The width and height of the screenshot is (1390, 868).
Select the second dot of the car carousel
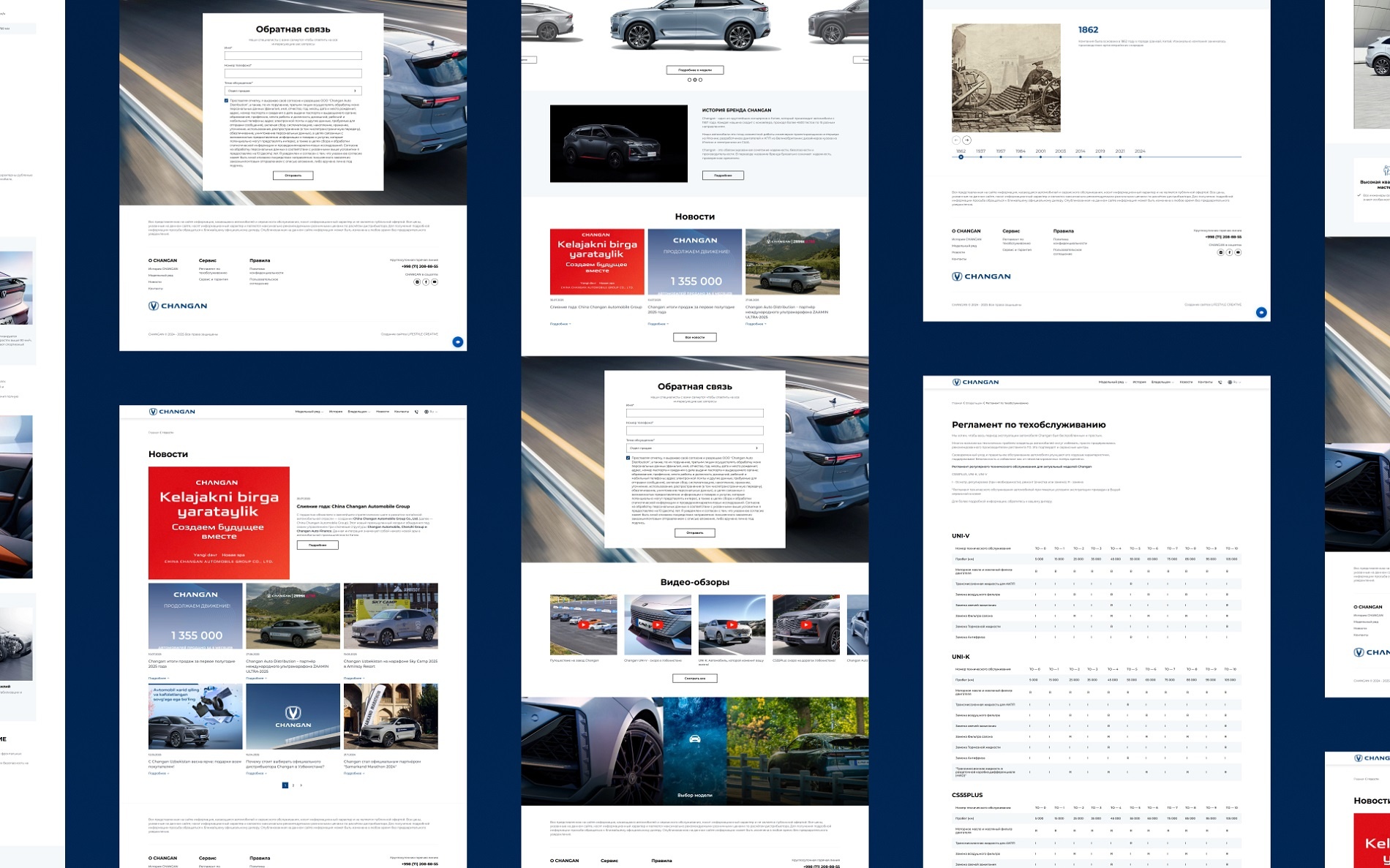[x=694, y=80]
